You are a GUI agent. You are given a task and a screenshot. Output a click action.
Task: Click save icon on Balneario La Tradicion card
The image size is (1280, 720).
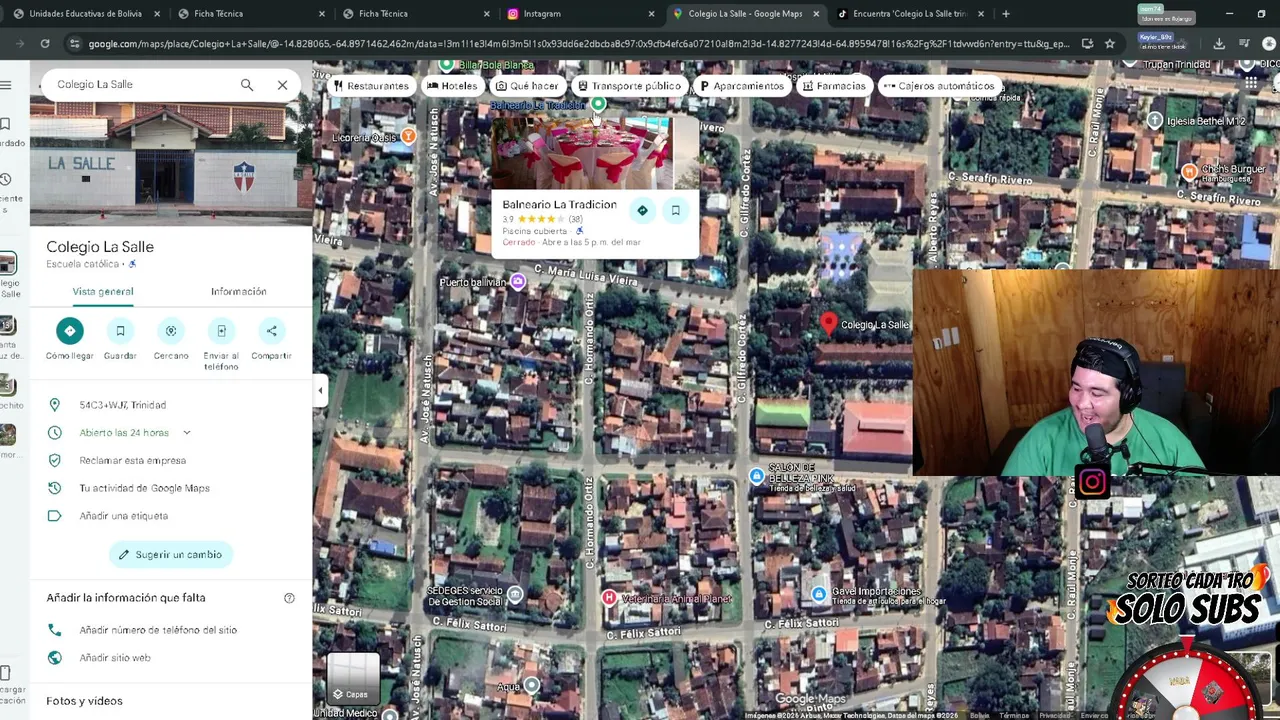click(x=676, y=210)
